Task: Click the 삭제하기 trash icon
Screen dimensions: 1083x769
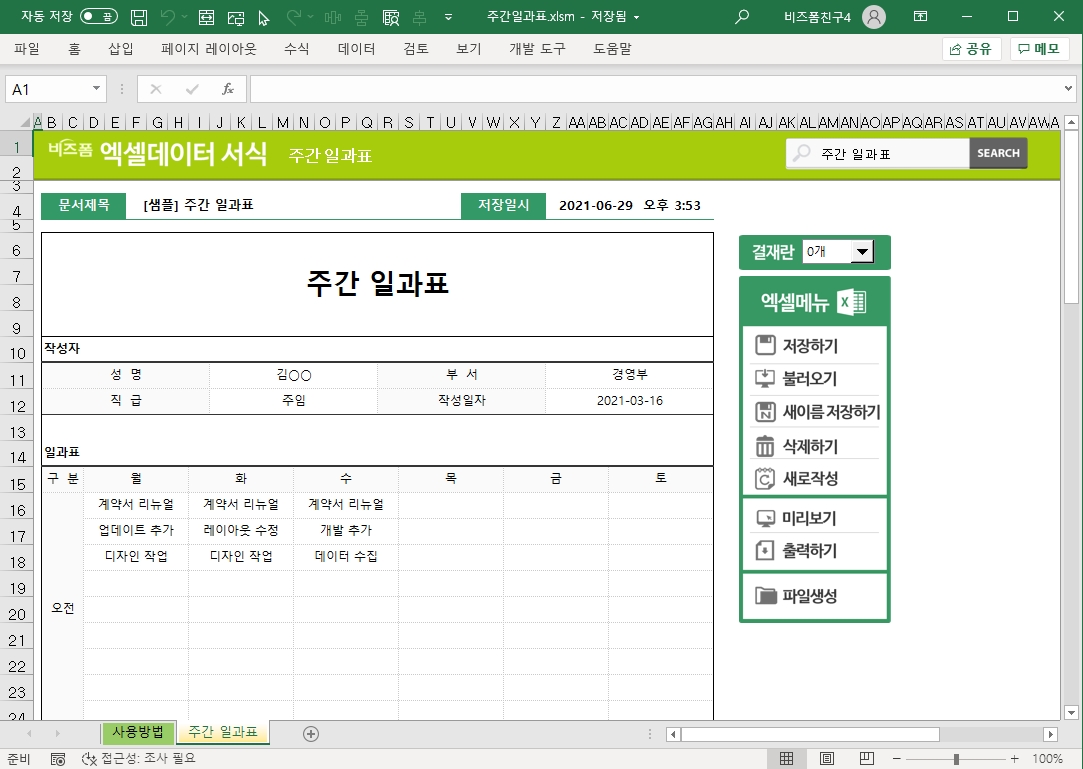Action: 766,446
